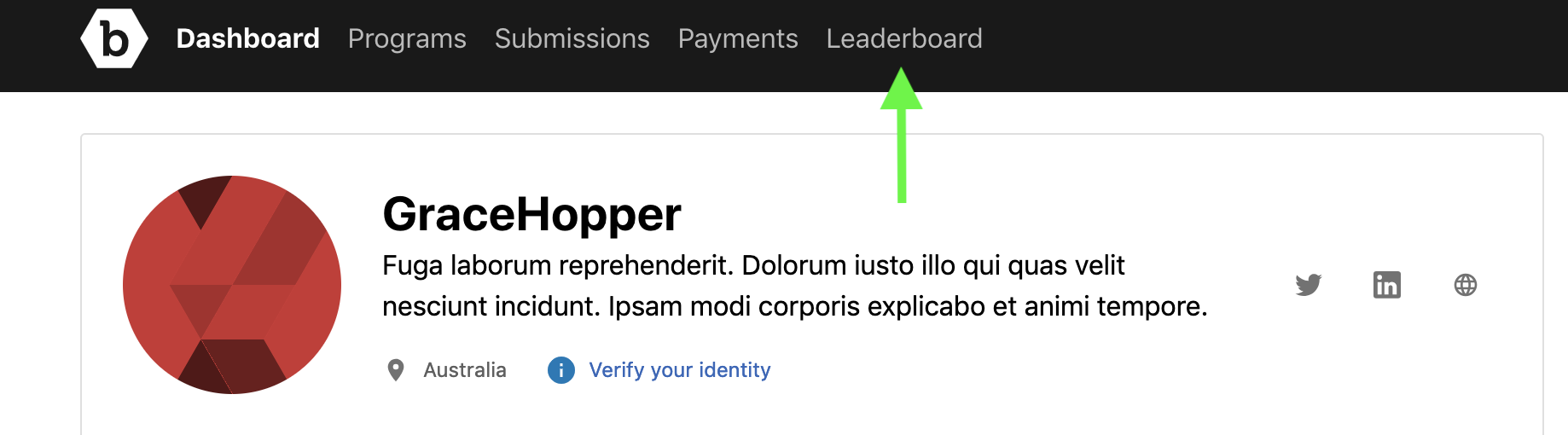Navigate to the Leaderboard
Image resolution: width=1568 pixels, height=435 pixels.
coord(904,38)
